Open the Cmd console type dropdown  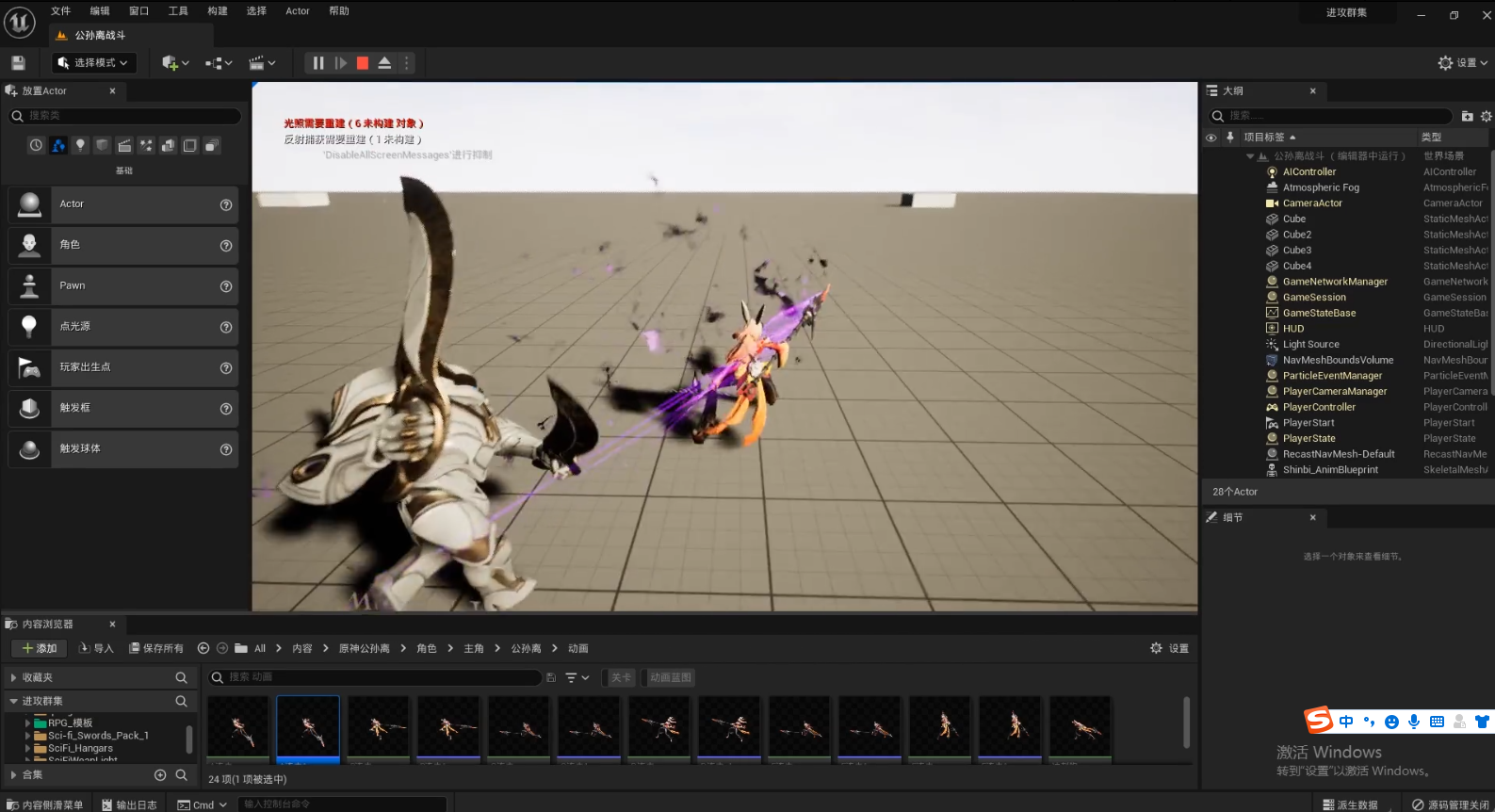pos(203,804)
